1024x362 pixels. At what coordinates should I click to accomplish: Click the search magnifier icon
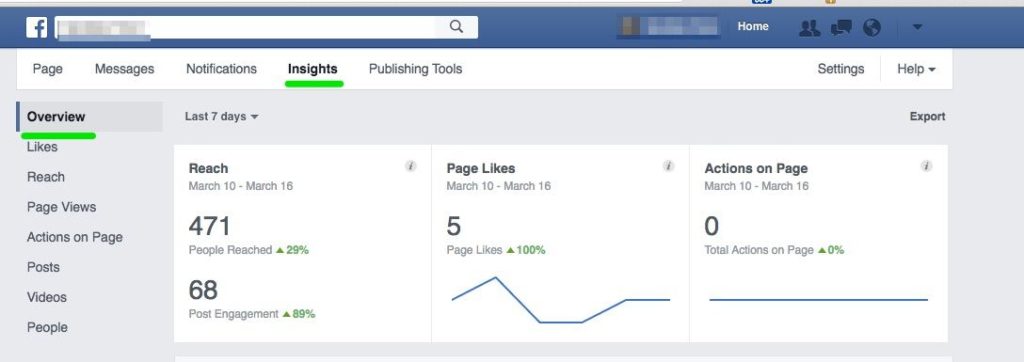coord(456,27)
